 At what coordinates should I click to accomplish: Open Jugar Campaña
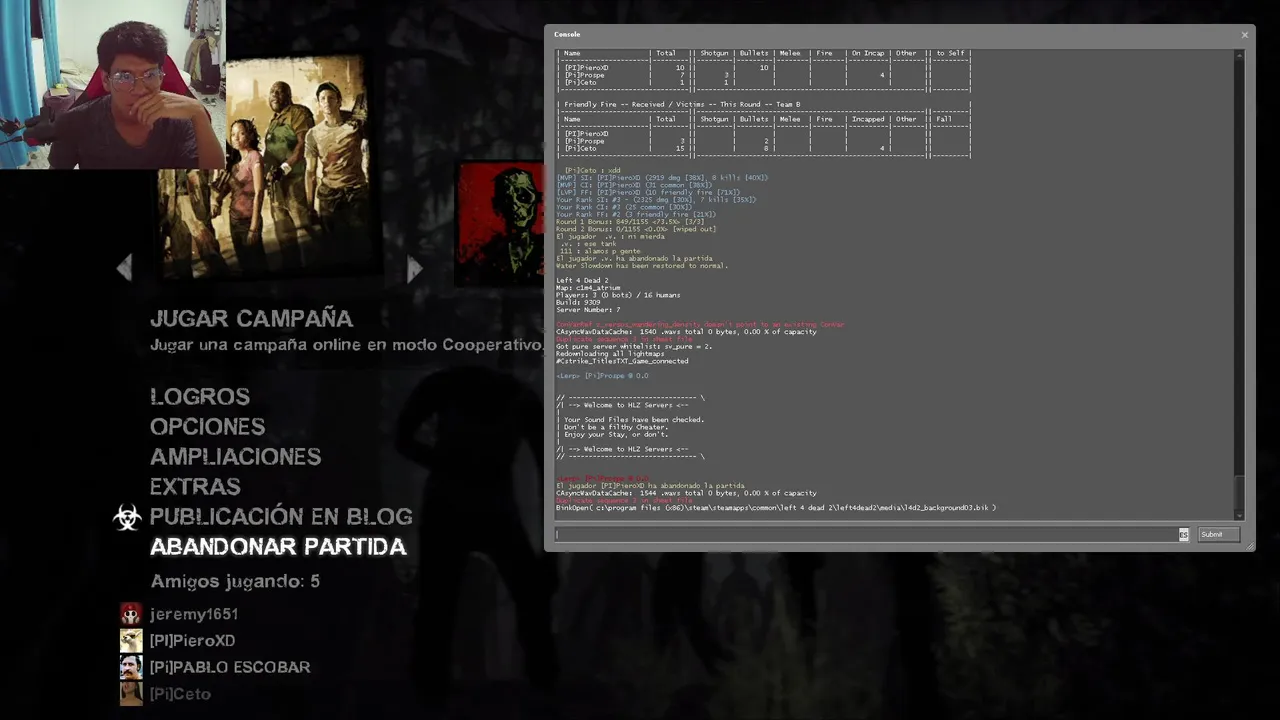(251, 318)
